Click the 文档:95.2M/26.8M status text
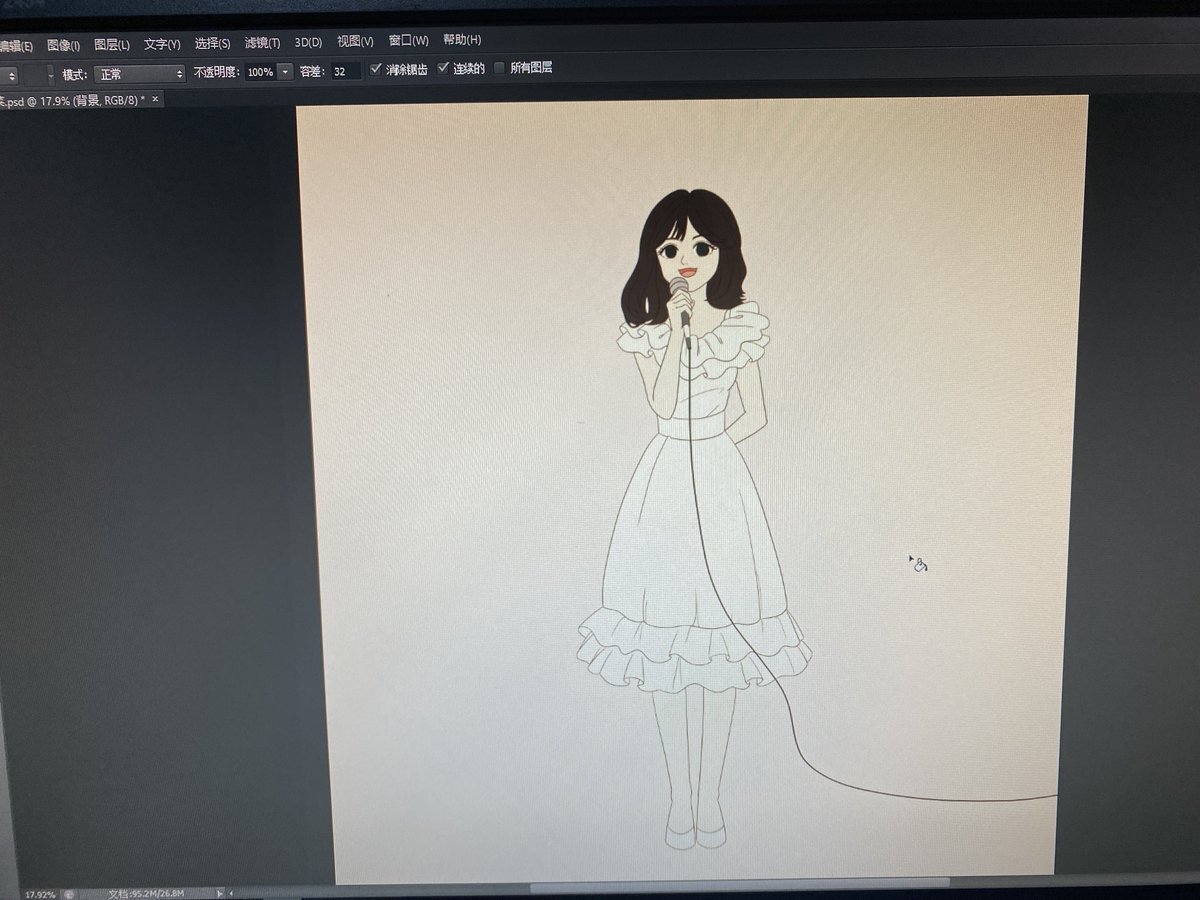Image resolution: width=1200 pixels, height=900 pixels. click(146, 892)
